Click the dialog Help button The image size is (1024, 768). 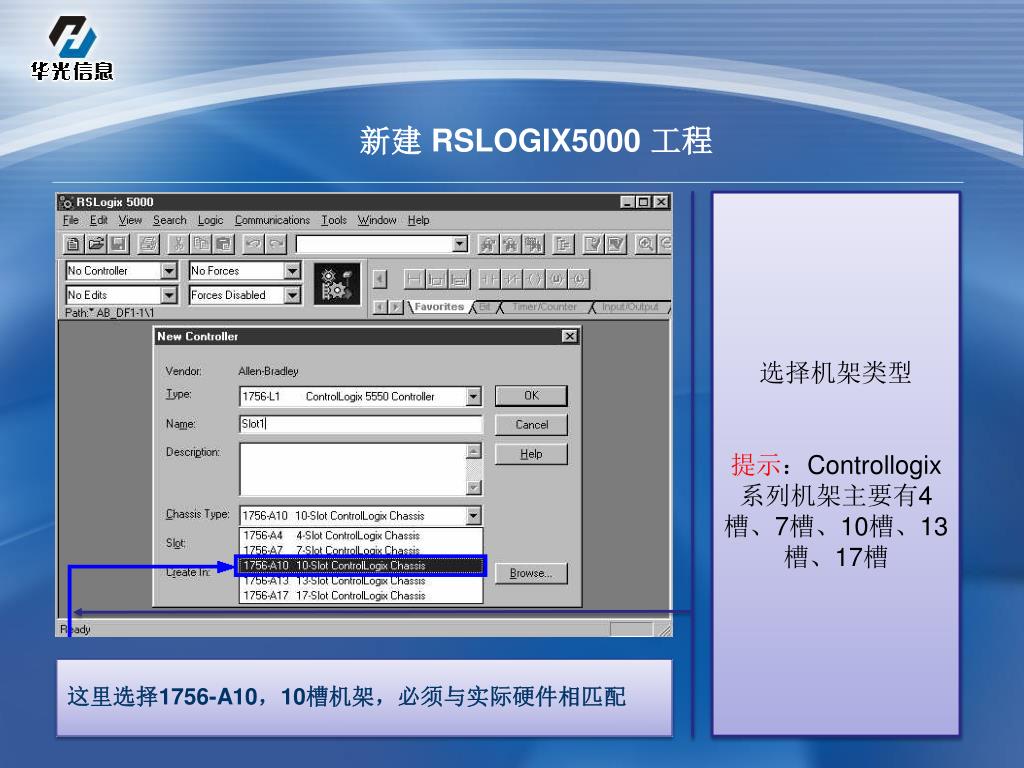(x=531, y=455)
